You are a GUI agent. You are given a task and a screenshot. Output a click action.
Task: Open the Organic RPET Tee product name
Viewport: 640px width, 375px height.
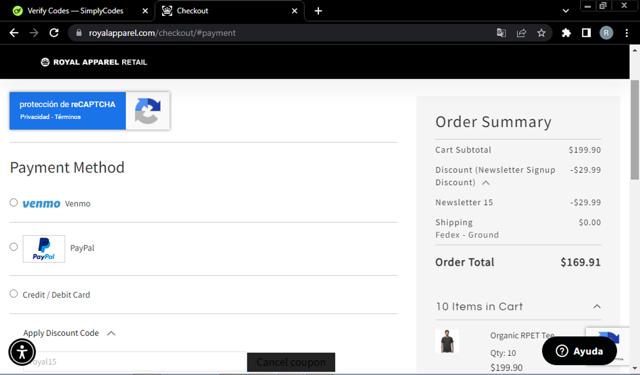[x=522, y=335]
